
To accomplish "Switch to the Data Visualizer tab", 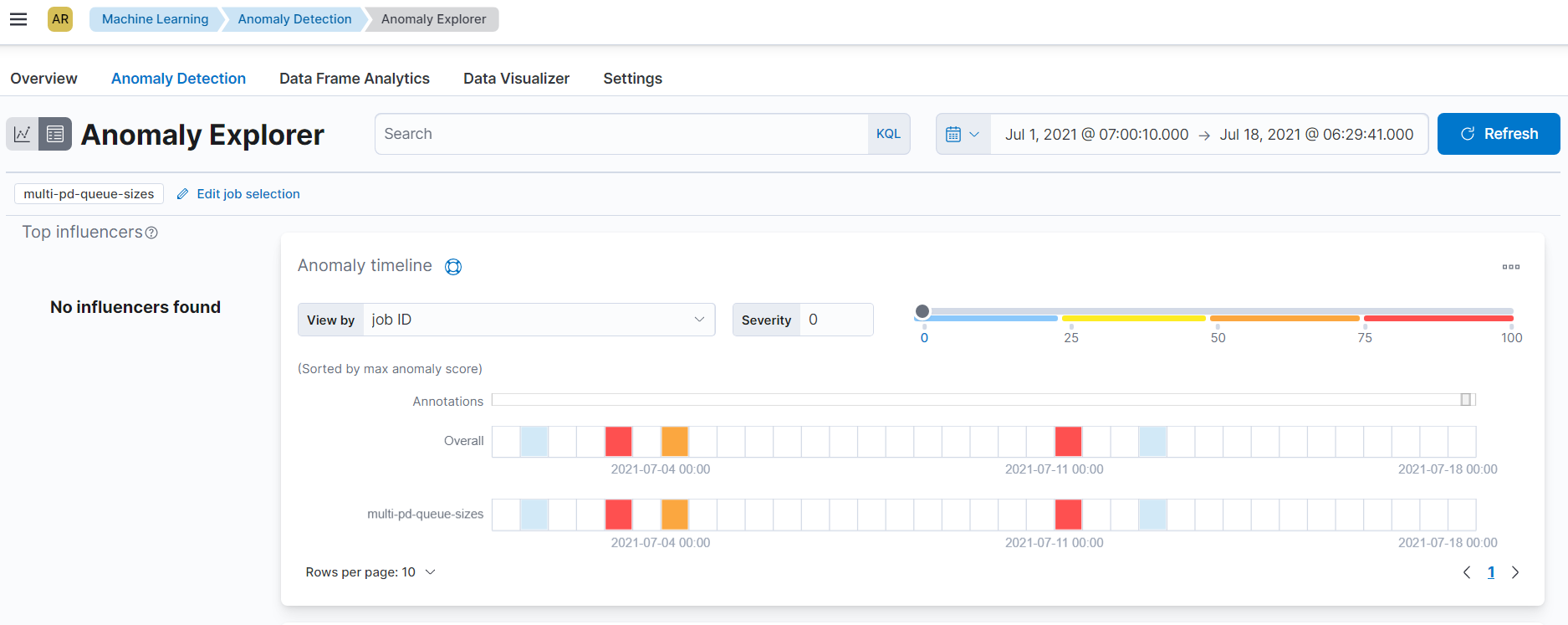I will 516,79.
